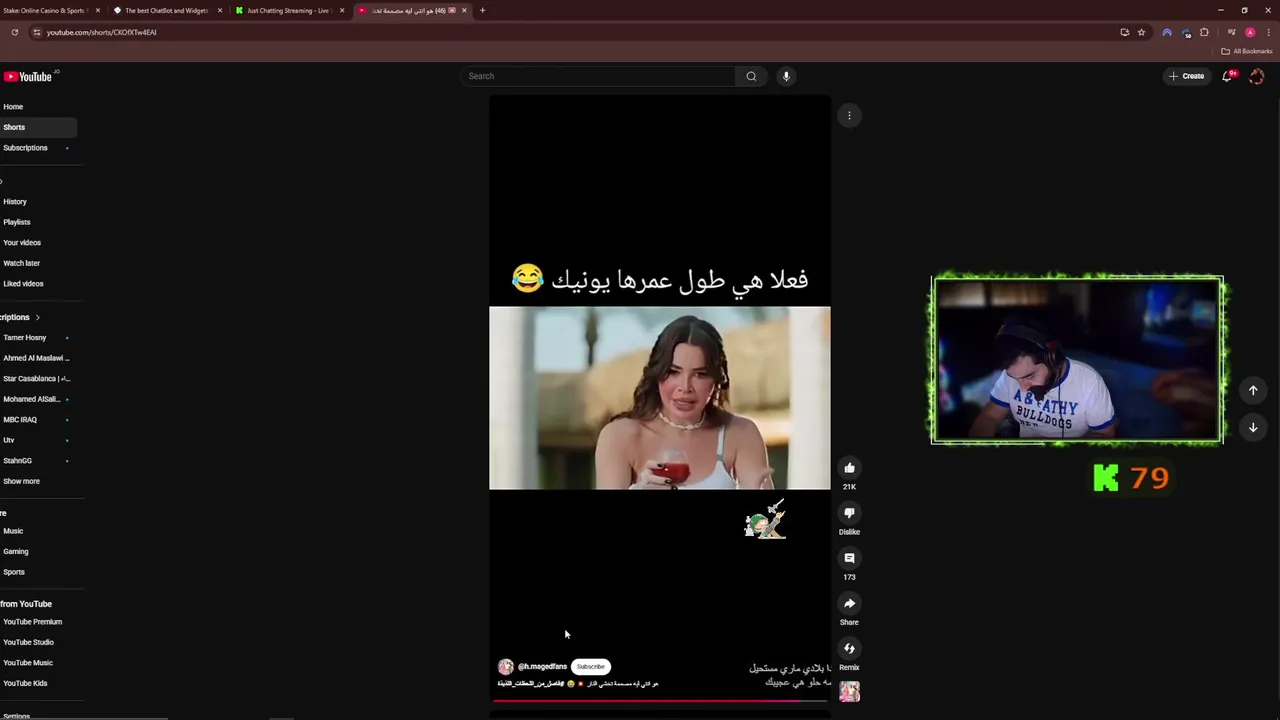The height and width of the screenshot is (720, 1280).
Task: Start voice search with microphone icon
Action: 786,76
